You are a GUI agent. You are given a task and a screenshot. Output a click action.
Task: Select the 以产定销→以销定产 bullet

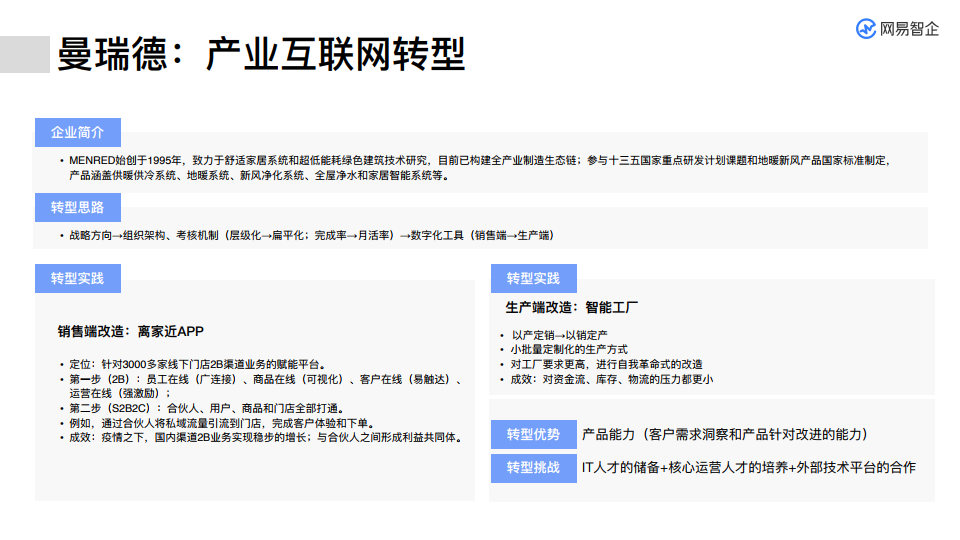560,336
